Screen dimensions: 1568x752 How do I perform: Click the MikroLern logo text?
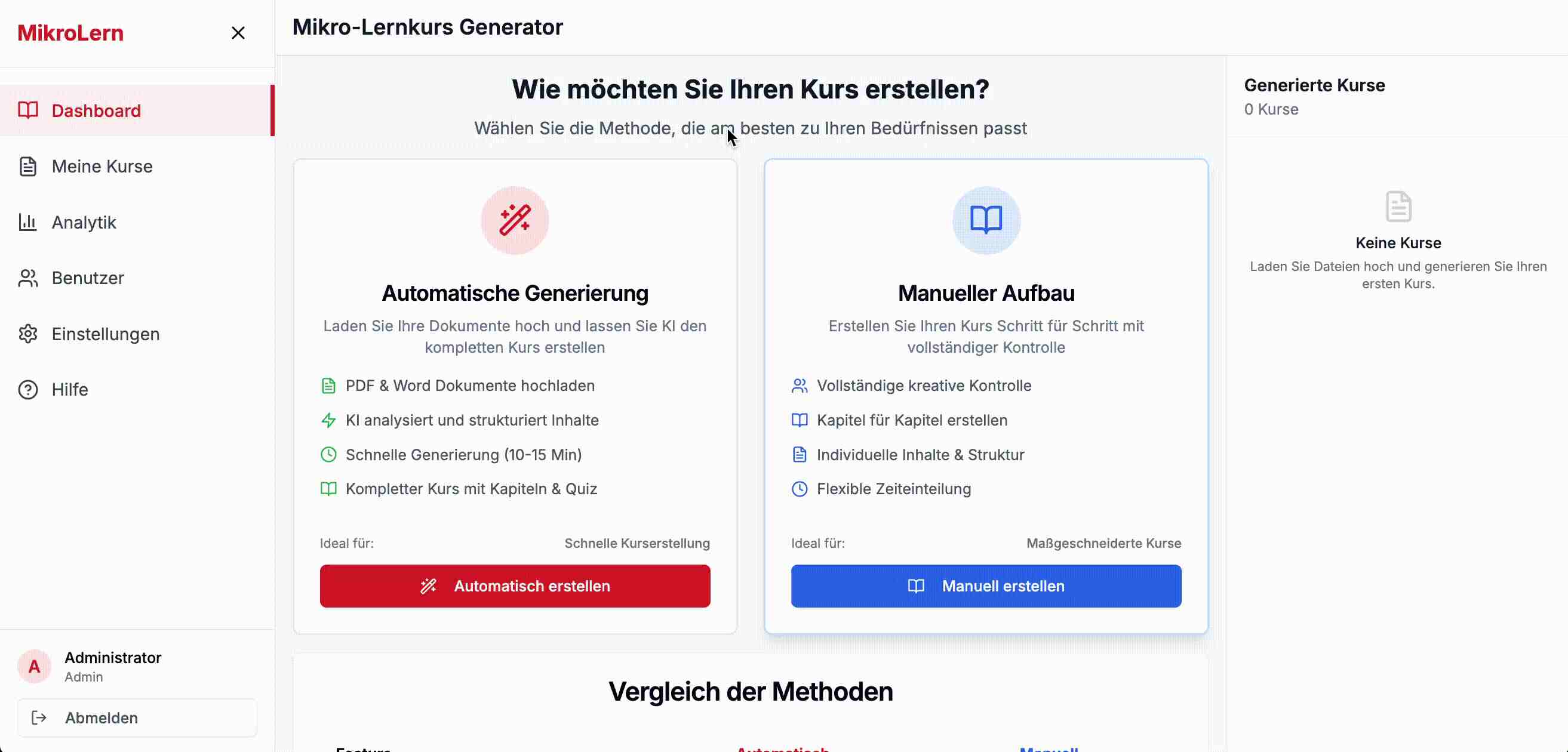coord(70,33)
